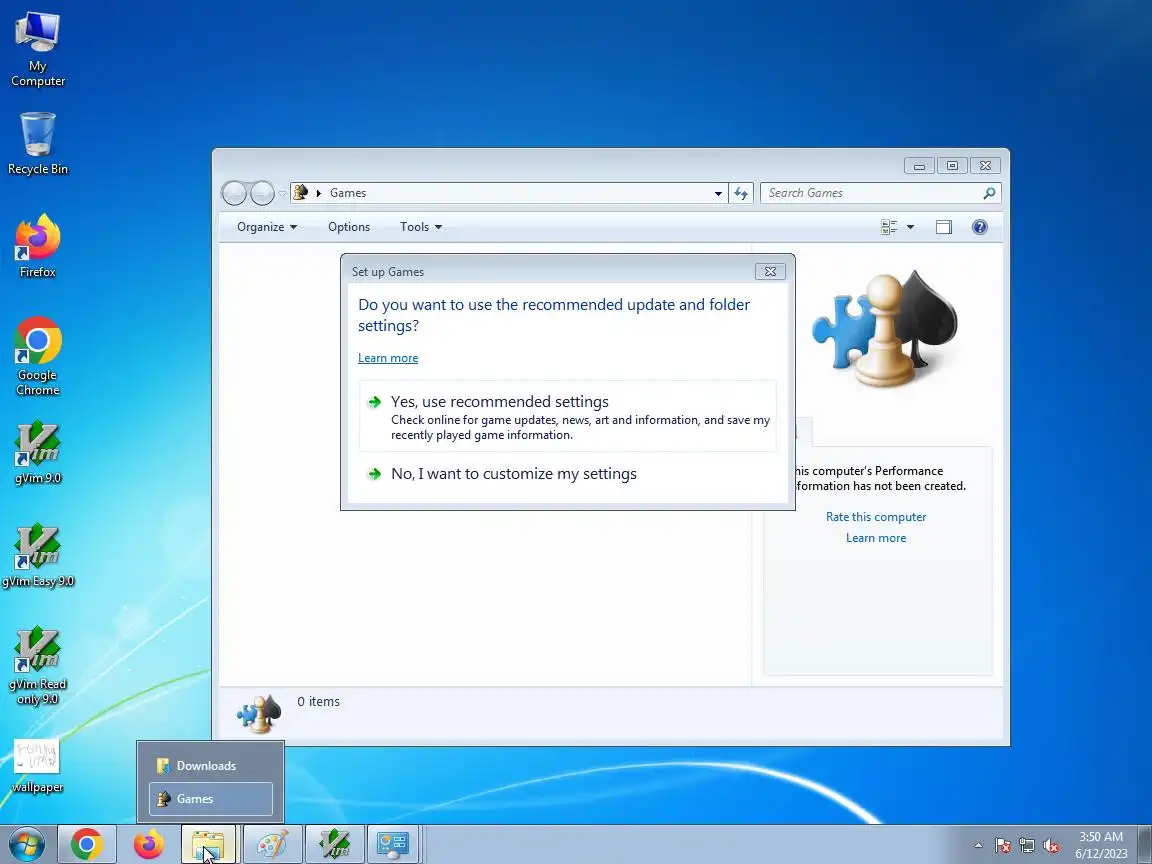1152x864 pixels.
Task: Maximize the Games window
Action: point(952,166)
